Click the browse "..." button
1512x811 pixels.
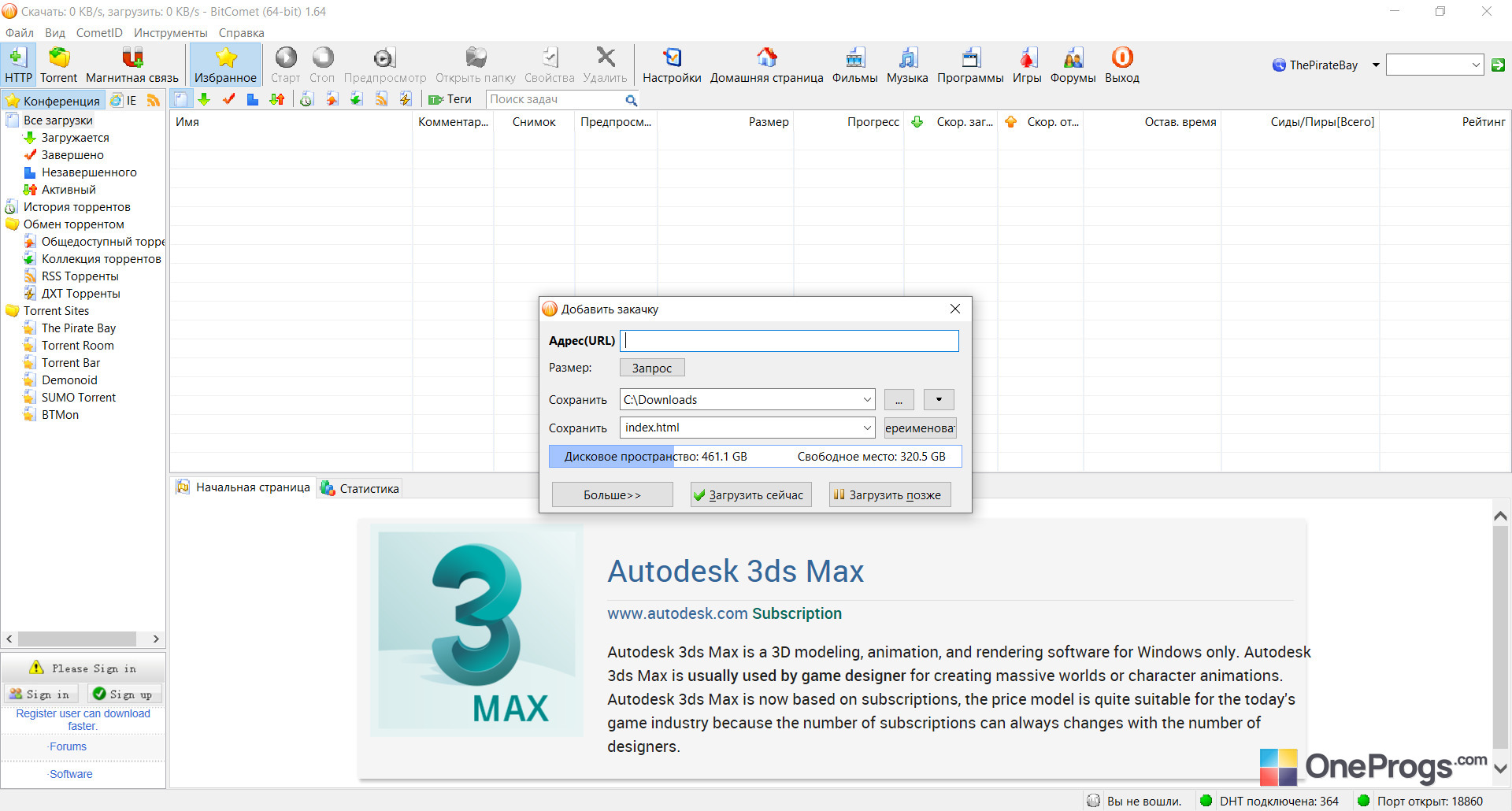899,399
